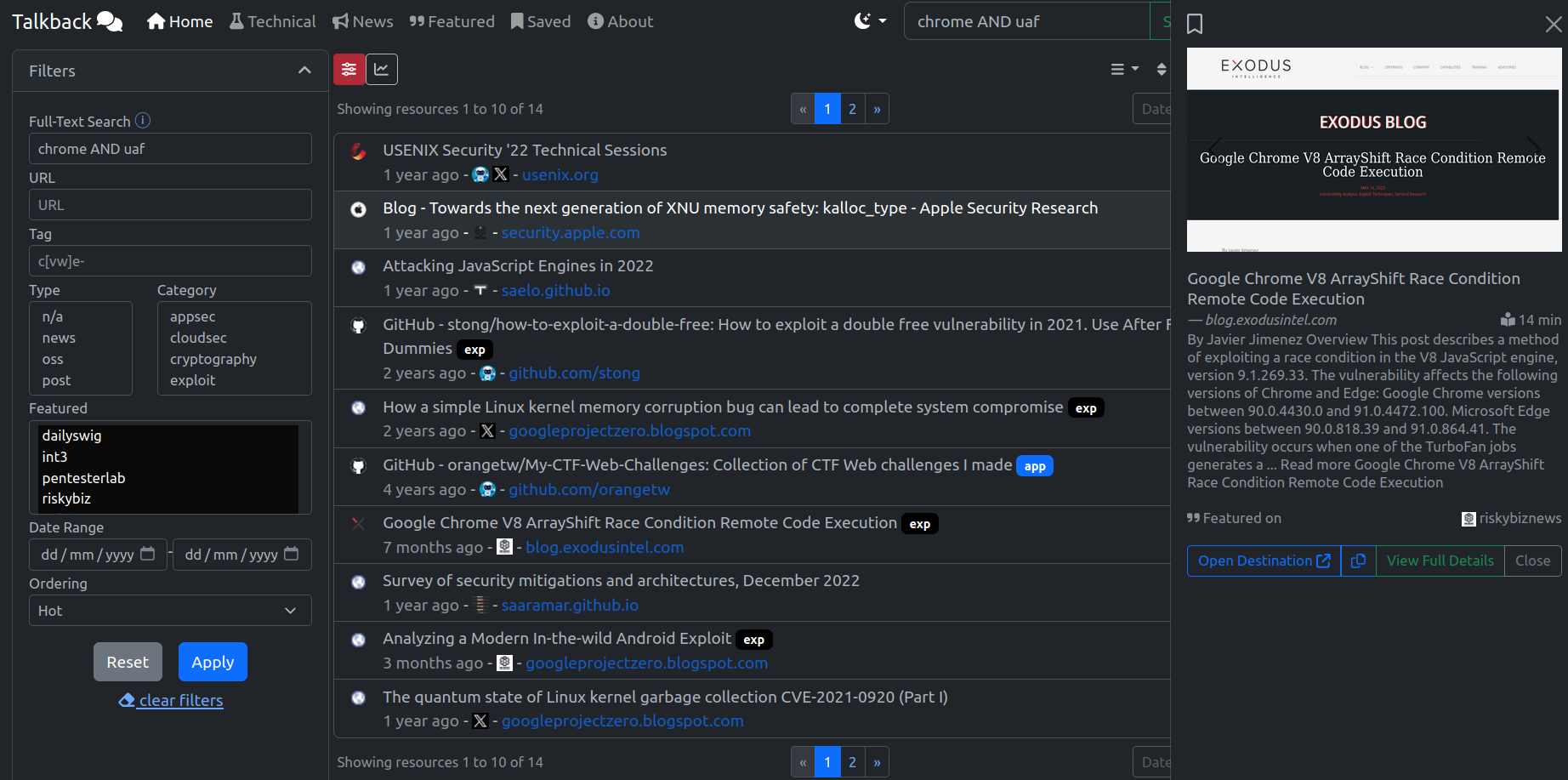
Task: Toggle dark mode moon icon
Action: (x=862, y=21)
